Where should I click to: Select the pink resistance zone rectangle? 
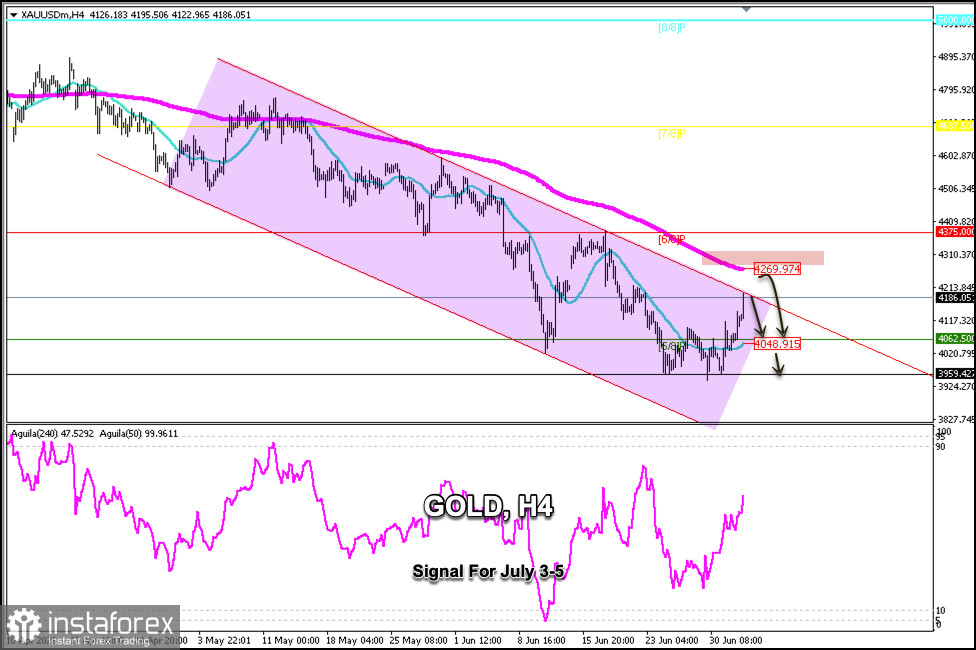pyautogui.click(x=763, y=258)
